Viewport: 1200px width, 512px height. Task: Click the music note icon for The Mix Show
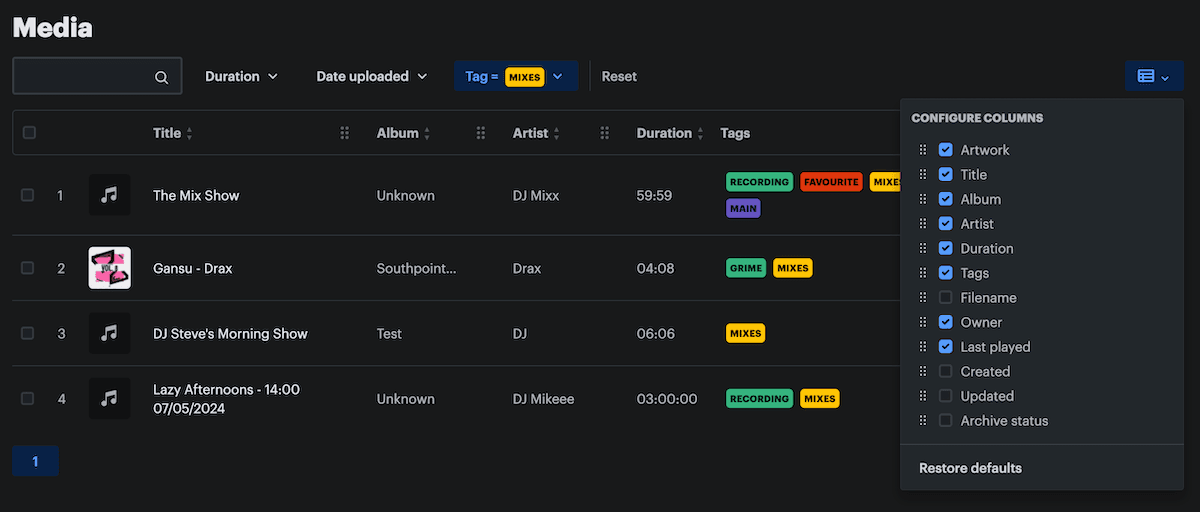click(x=109, y=195)
